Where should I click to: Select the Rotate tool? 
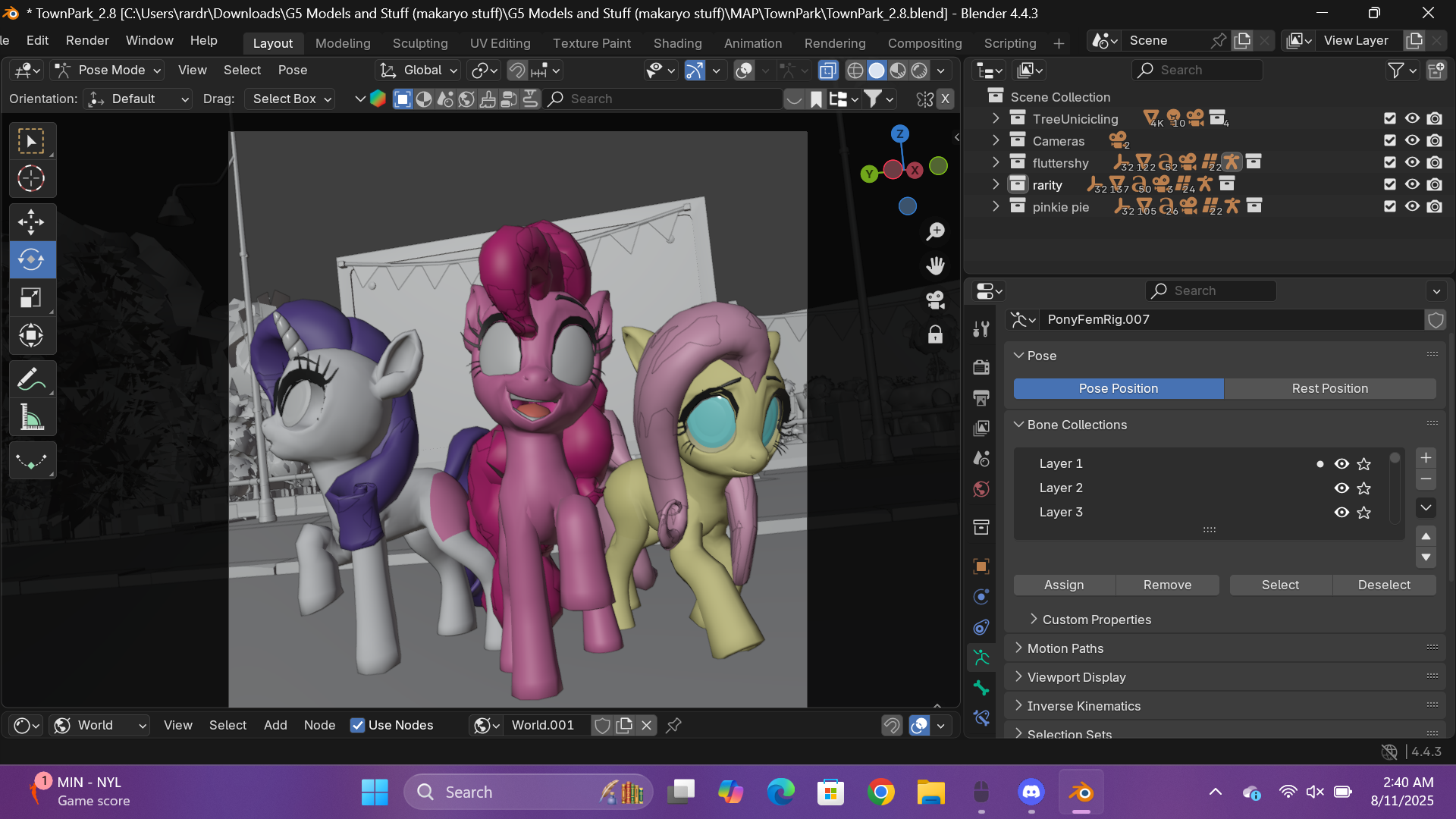tap(31, 259)
